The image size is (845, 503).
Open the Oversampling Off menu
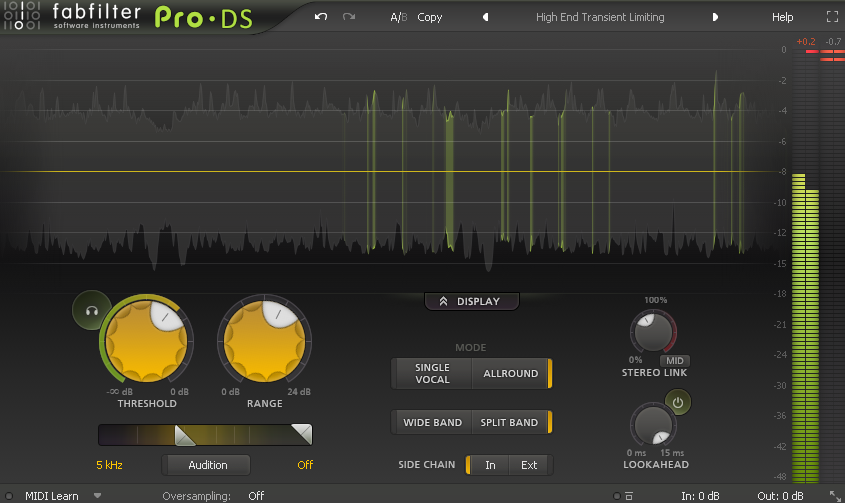pos(256,495)
